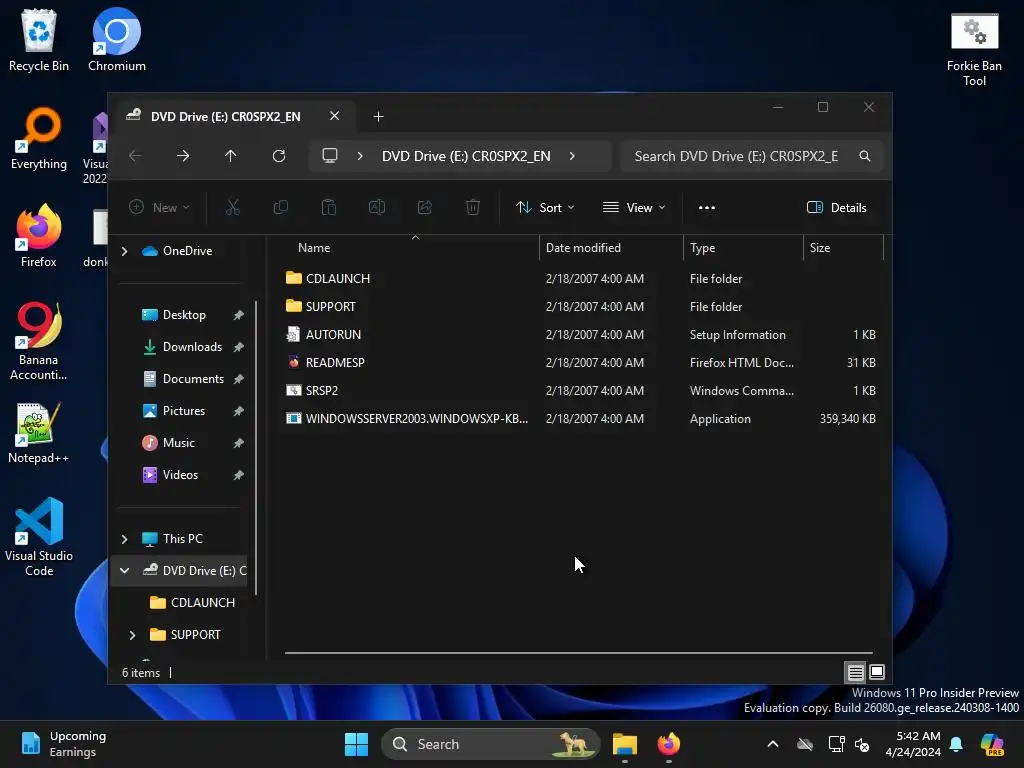Click the Rename icon in toolbar
1024x768 pixels.
pyautogui.click(x=377, y=208)
